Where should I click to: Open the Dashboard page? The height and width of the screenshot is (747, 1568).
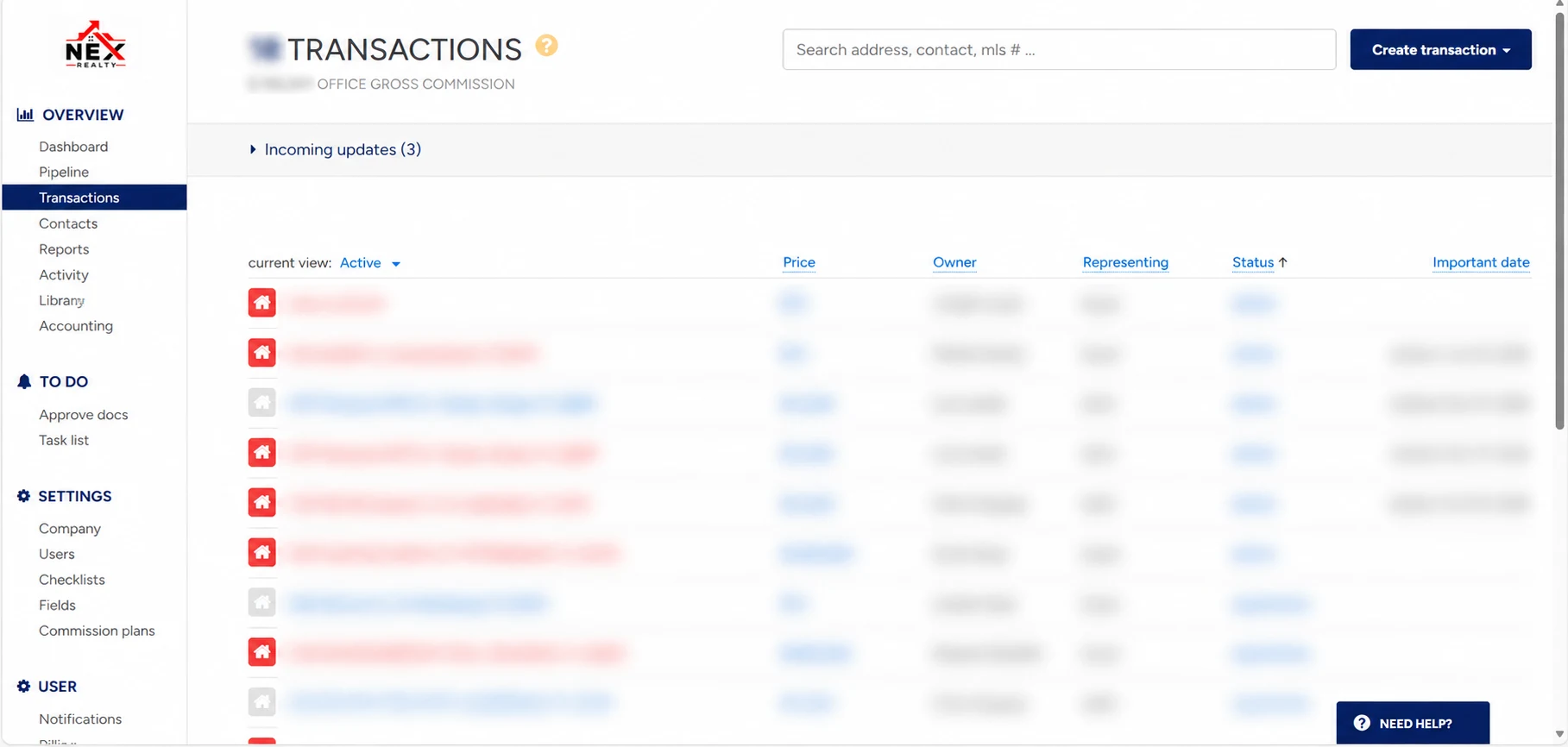tap(73, 147)
